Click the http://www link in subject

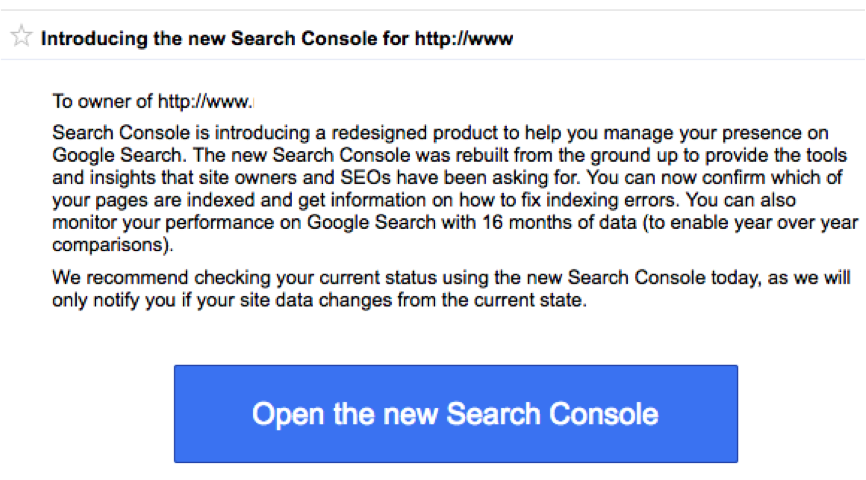pos(464,39)
